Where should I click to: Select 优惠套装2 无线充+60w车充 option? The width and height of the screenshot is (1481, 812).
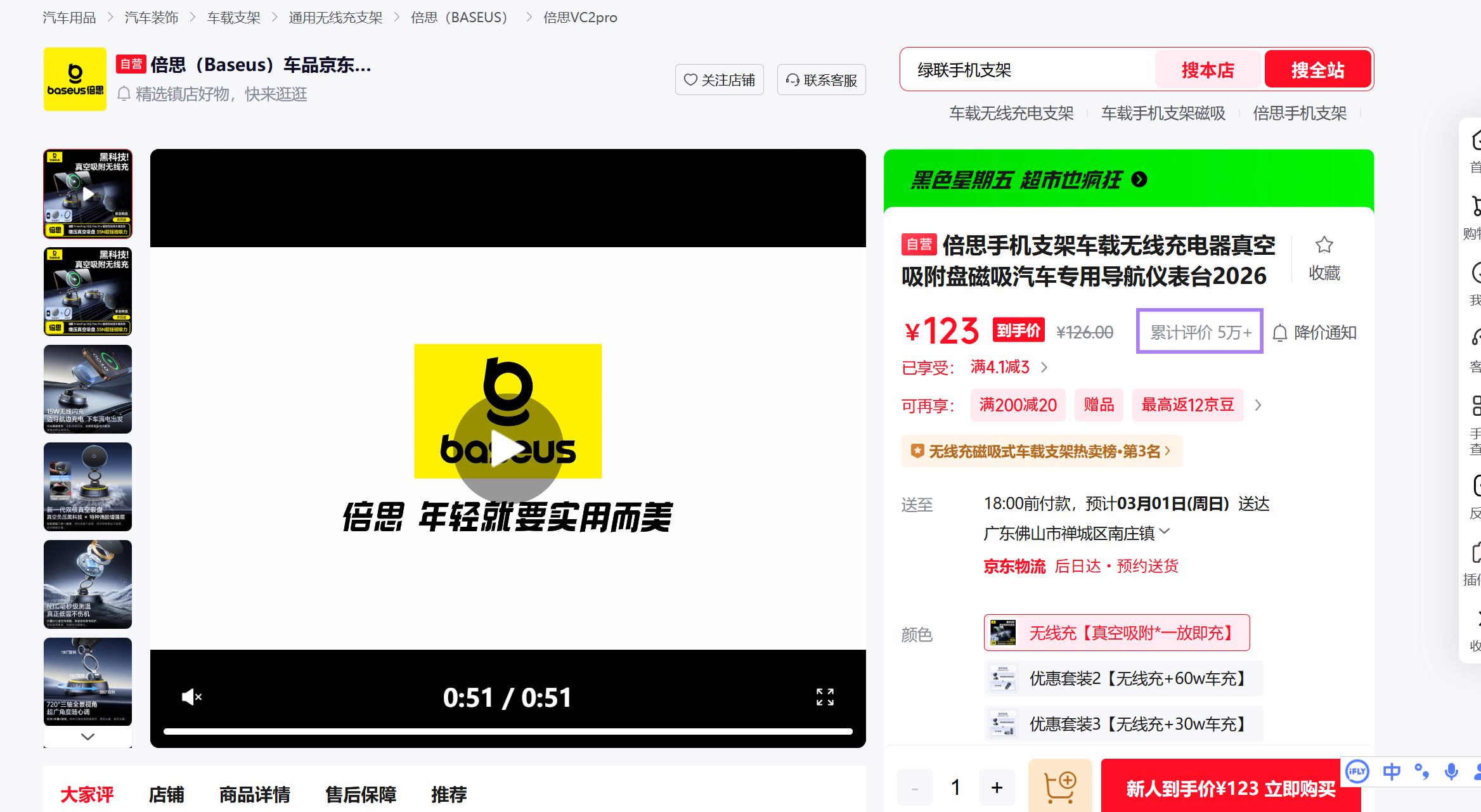click(x=1123, y=678)
